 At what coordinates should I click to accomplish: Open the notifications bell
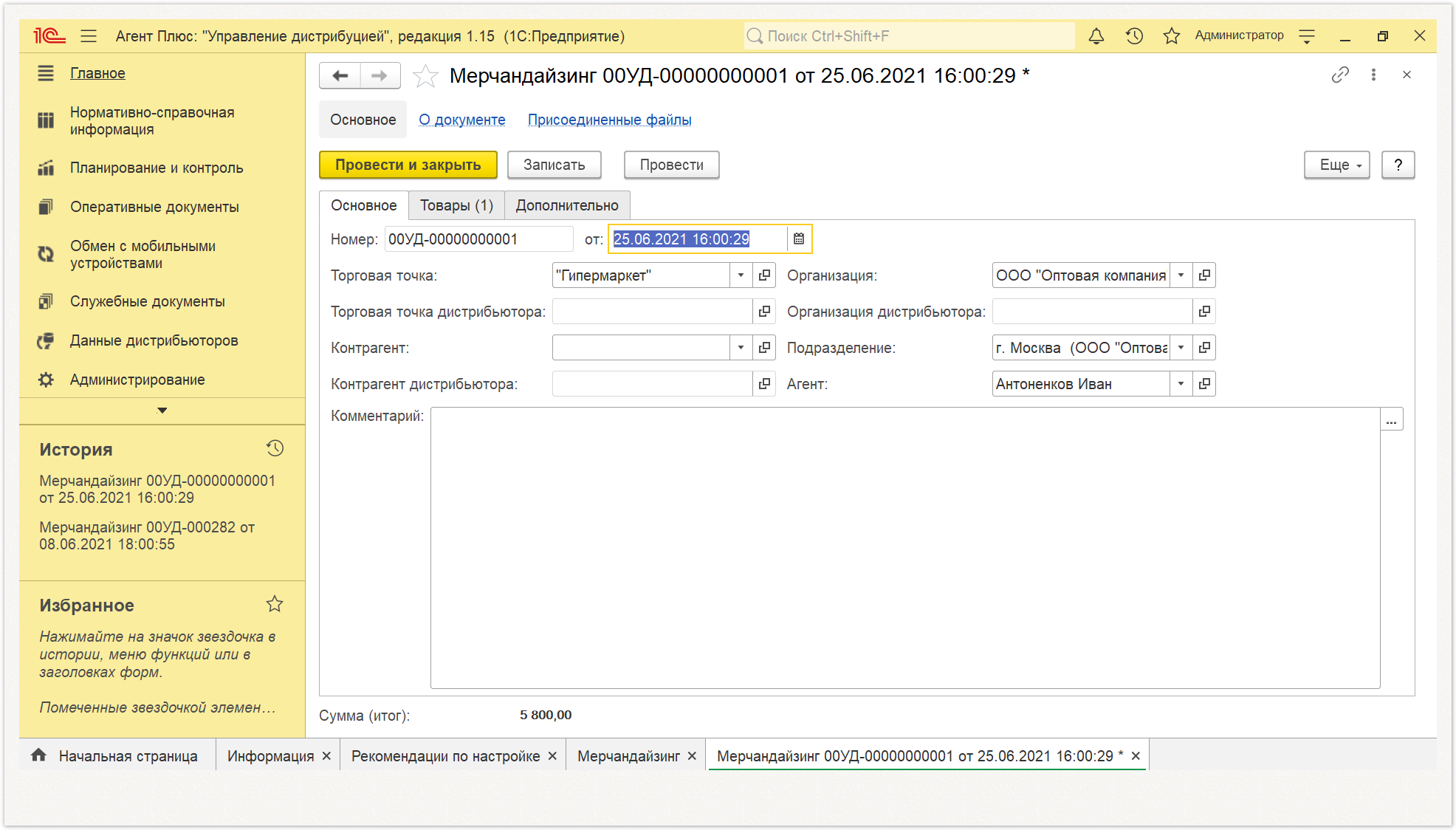[x=1096, y=35]
